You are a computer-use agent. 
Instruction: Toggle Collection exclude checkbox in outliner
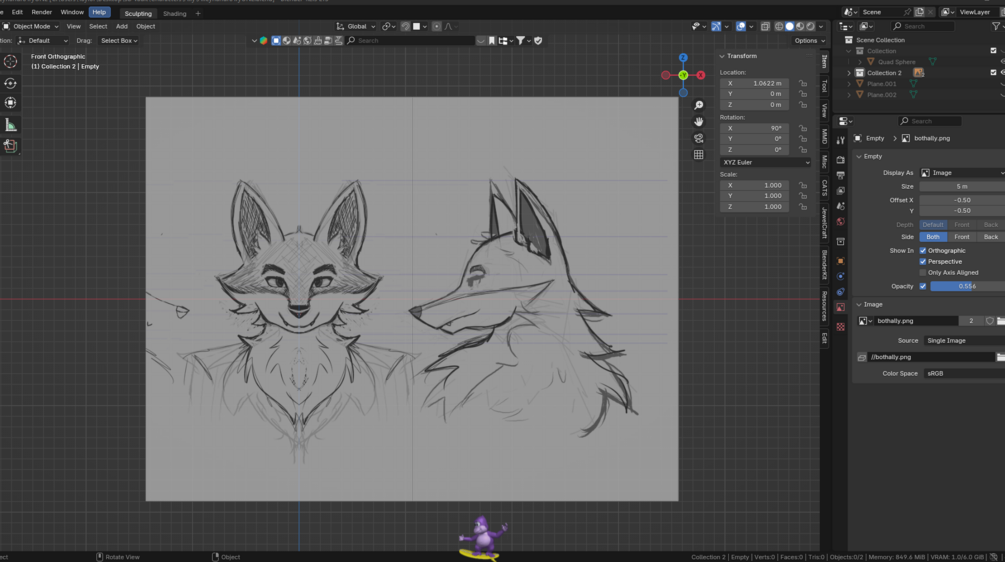coord(993,51)
